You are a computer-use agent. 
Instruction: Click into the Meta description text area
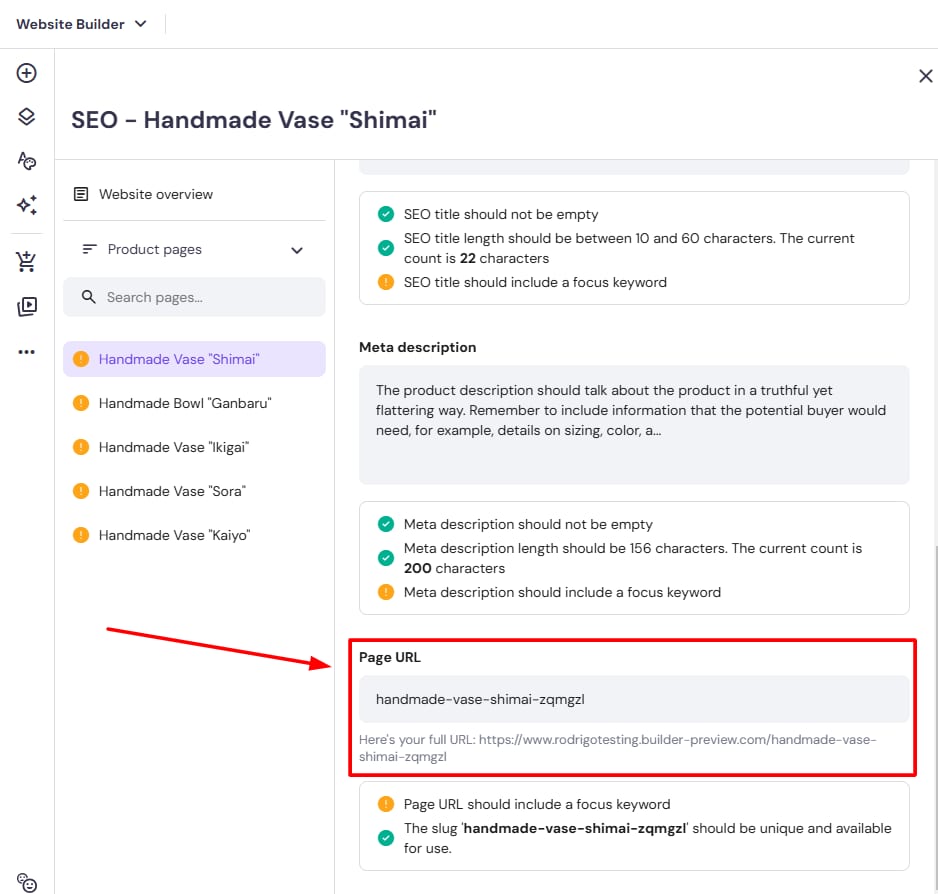[634, 424]
